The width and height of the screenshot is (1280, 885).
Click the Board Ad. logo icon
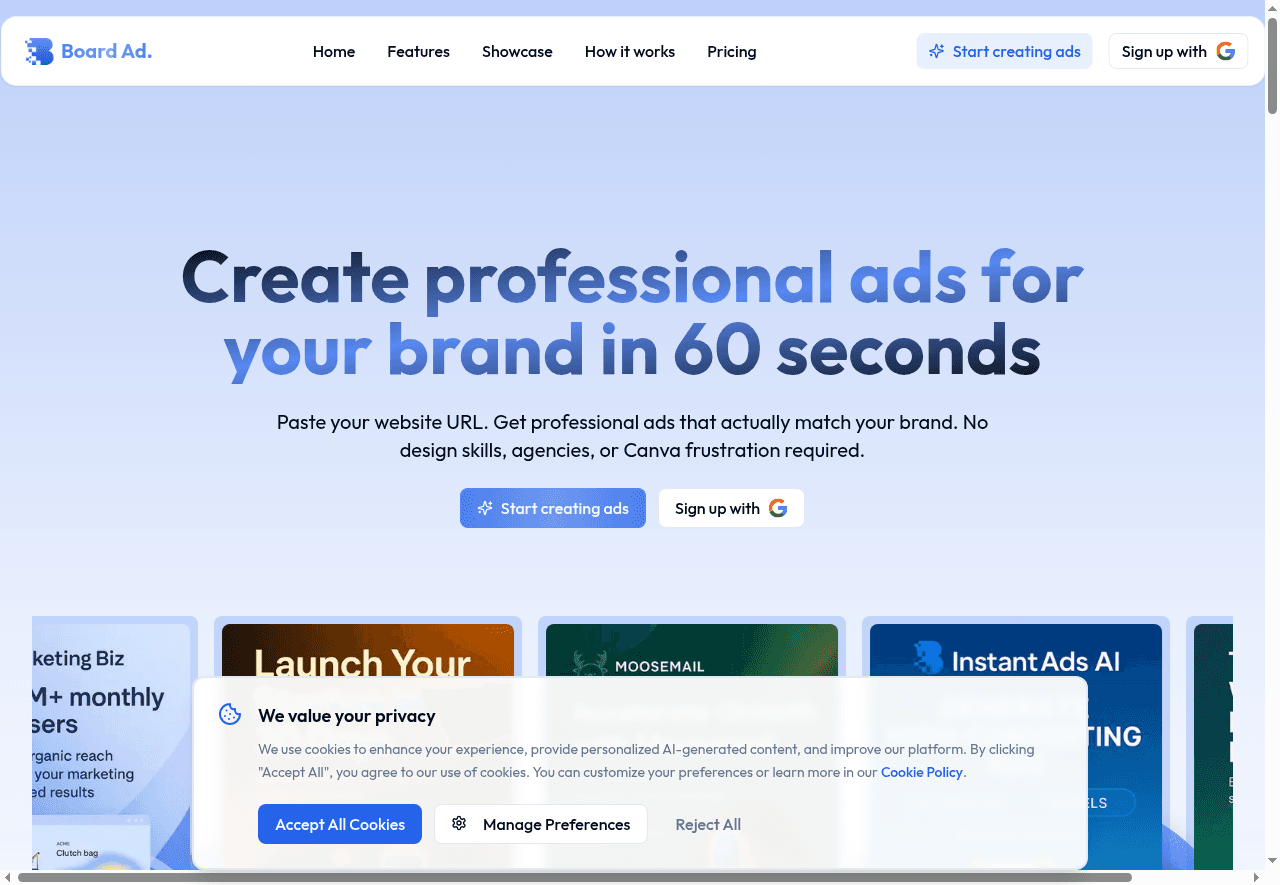pyautogui.click(x=39, y=51)
